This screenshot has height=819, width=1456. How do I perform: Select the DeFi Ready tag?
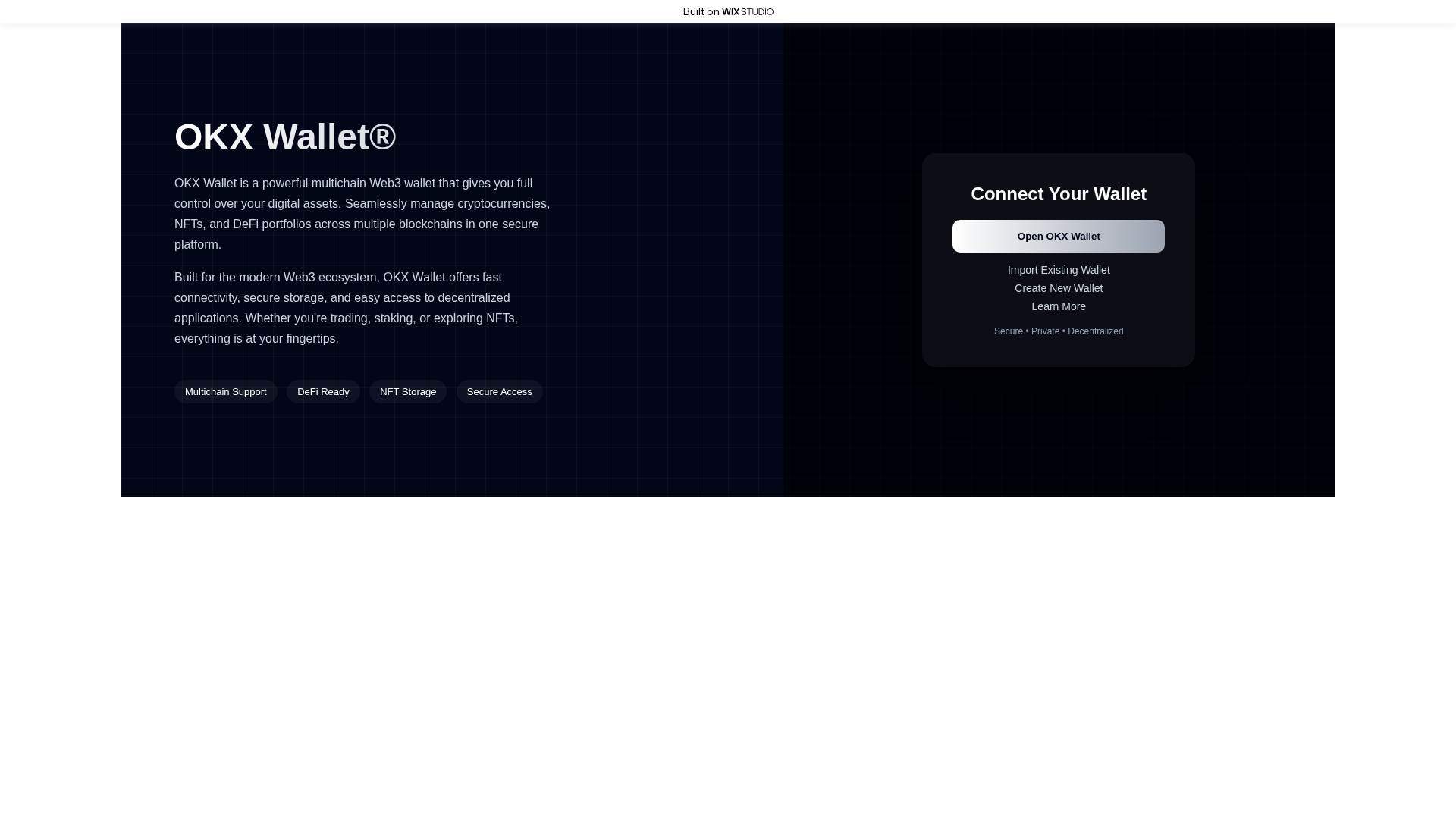click(x=323, y=391)
